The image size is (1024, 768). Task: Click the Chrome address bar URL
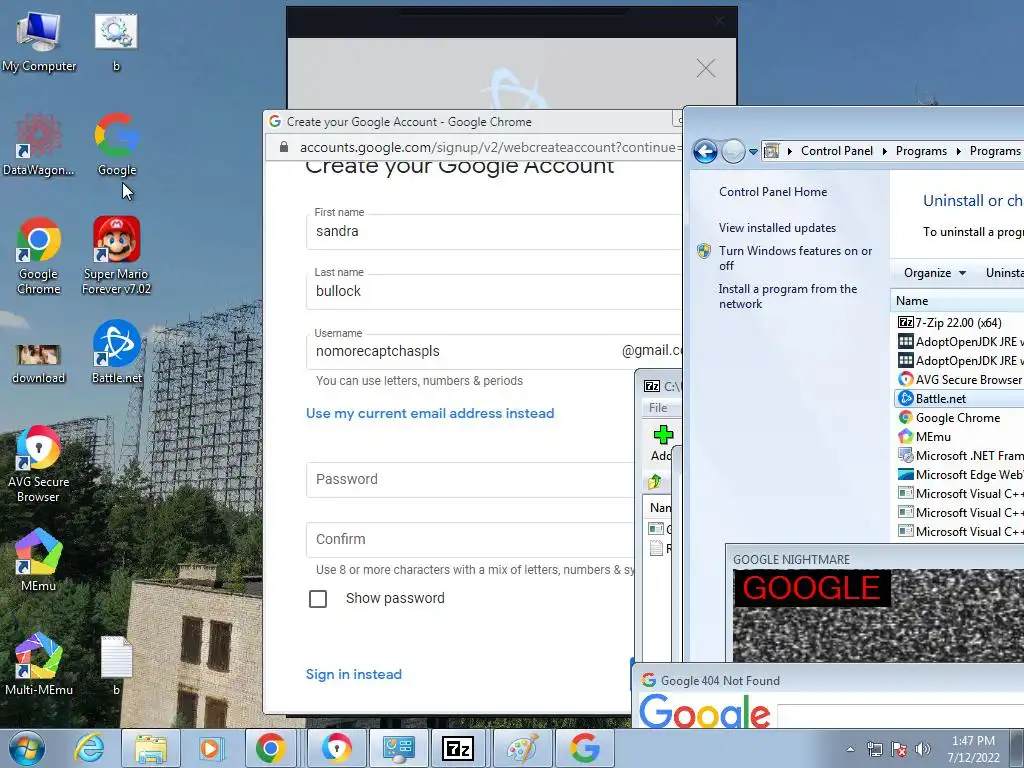pos(490,148)
